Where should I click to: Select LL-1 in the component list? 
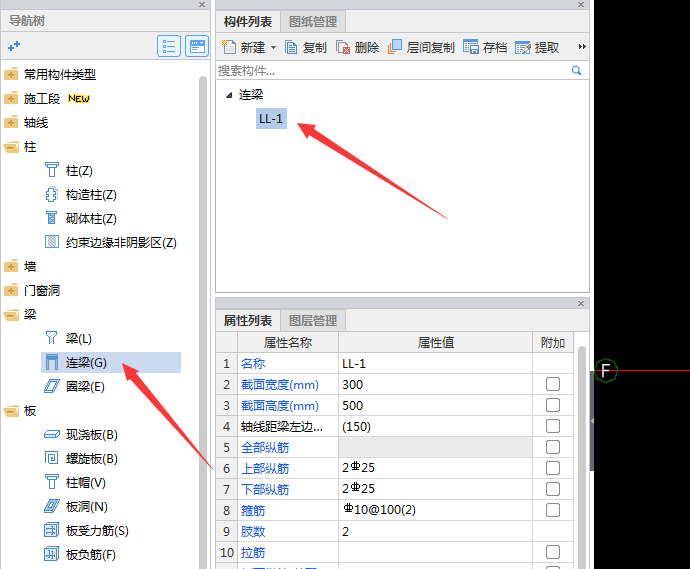[x=271, y=118]
